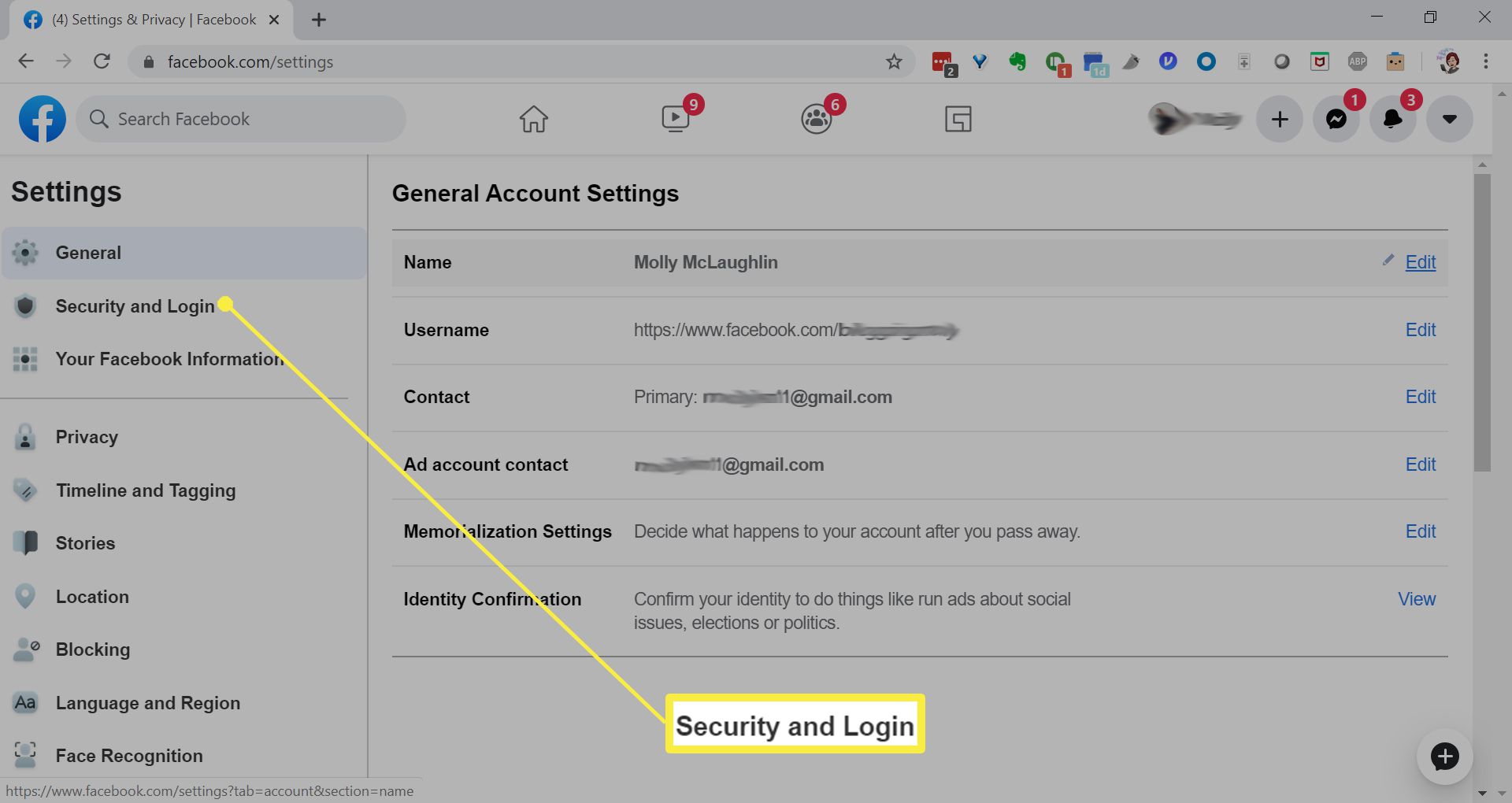Viewport: 1512px width, 803px height.
Task: Click browser Back arrow
Action: [x=26, y=61]
